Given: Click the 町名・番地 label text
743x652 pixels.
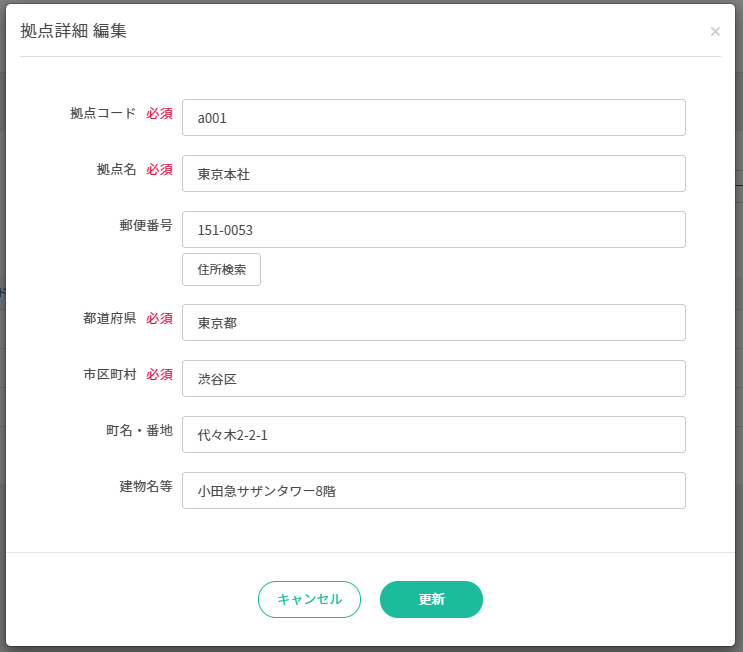Looking at the screenshot, I should pos(139,431).
